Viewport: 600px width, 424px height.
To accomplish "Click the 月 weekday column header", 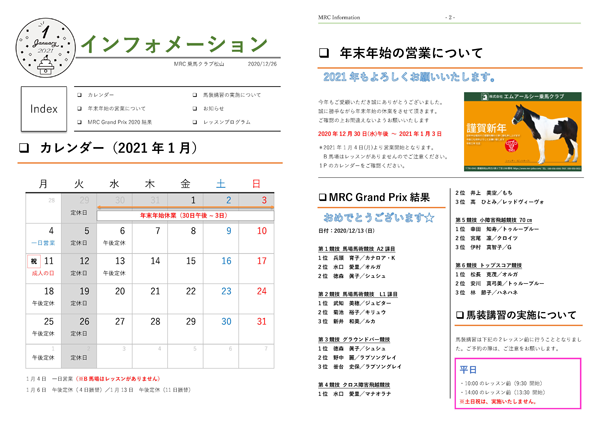I will (x=43, y=184).
